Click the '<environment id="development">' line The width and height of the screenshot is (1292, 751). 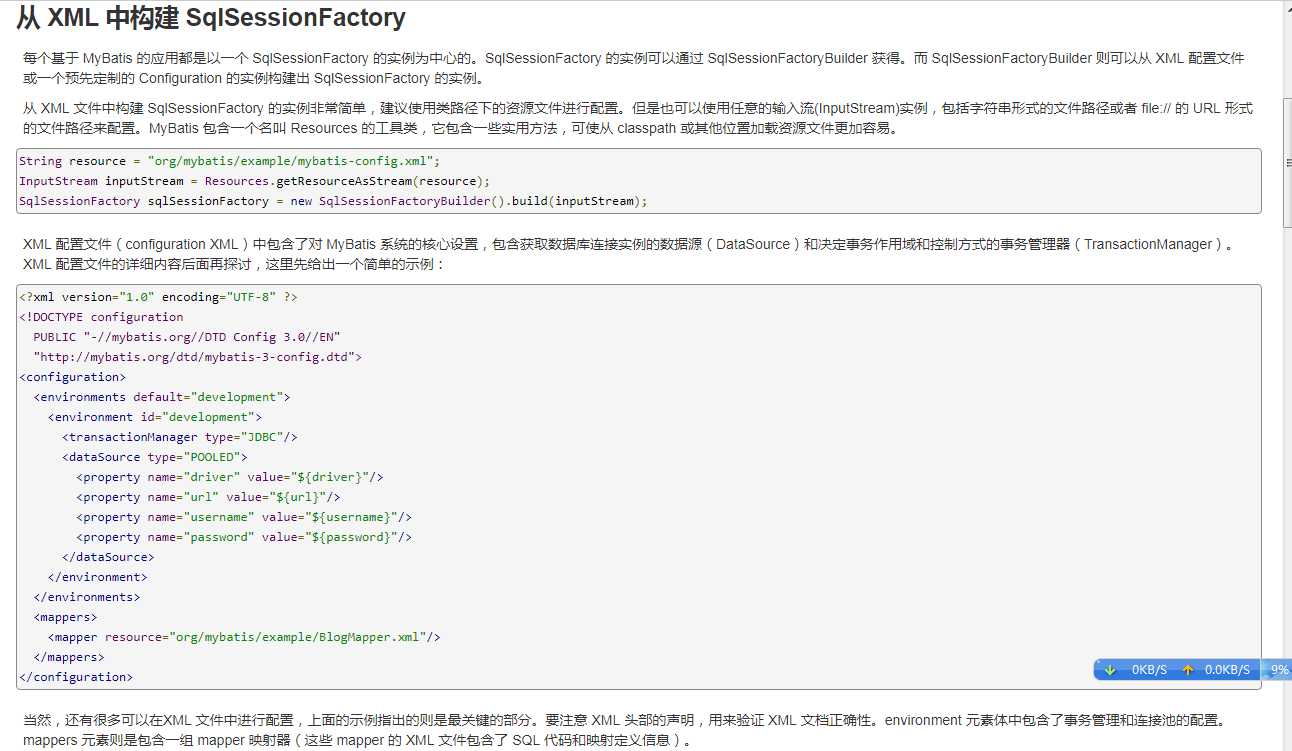coord(155,417)
